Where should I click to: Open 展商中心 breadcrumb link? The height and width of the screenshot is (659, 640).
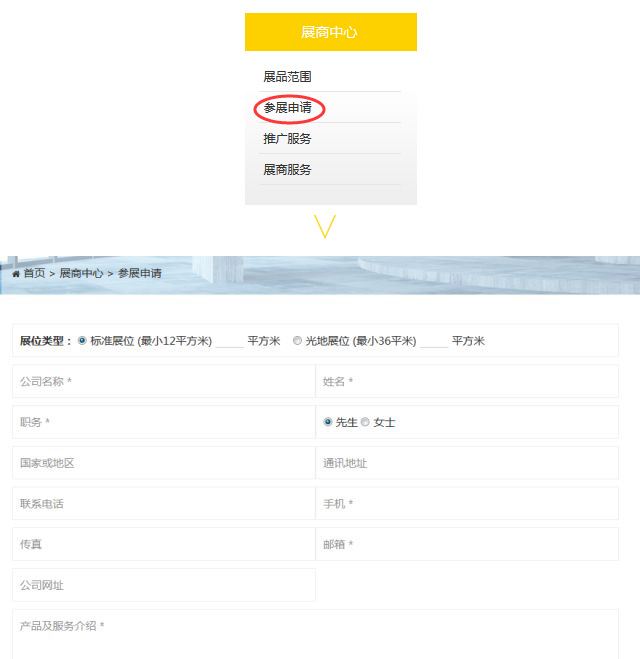pyautogui.click(x=81, y=273)
